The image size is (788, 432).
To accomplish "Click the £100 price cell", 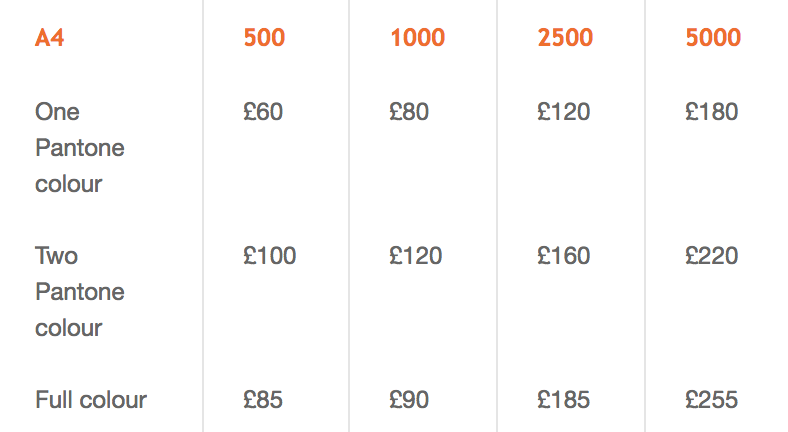I will click(x=270, y=256).
